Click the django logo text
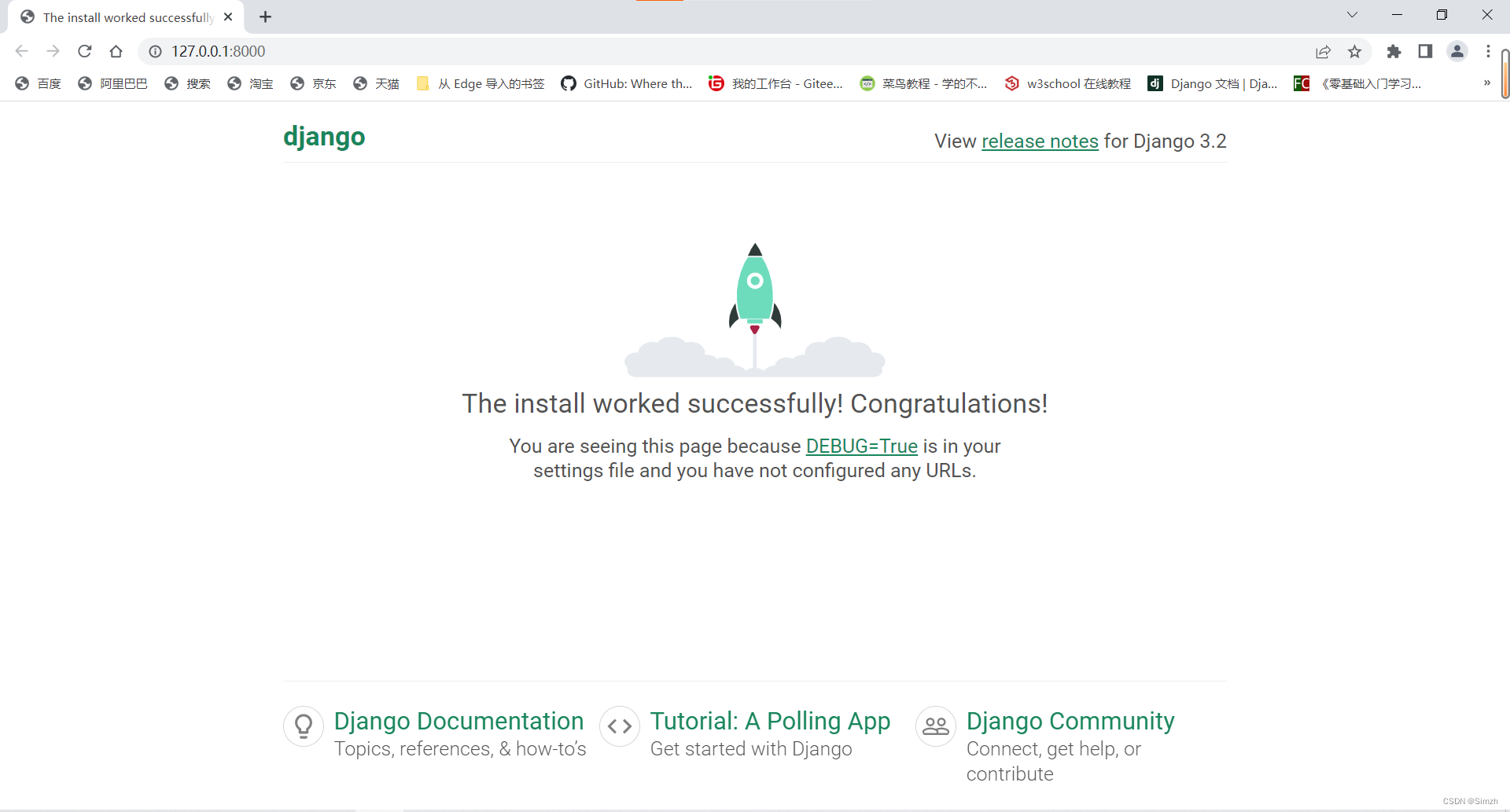 (324, 137)
